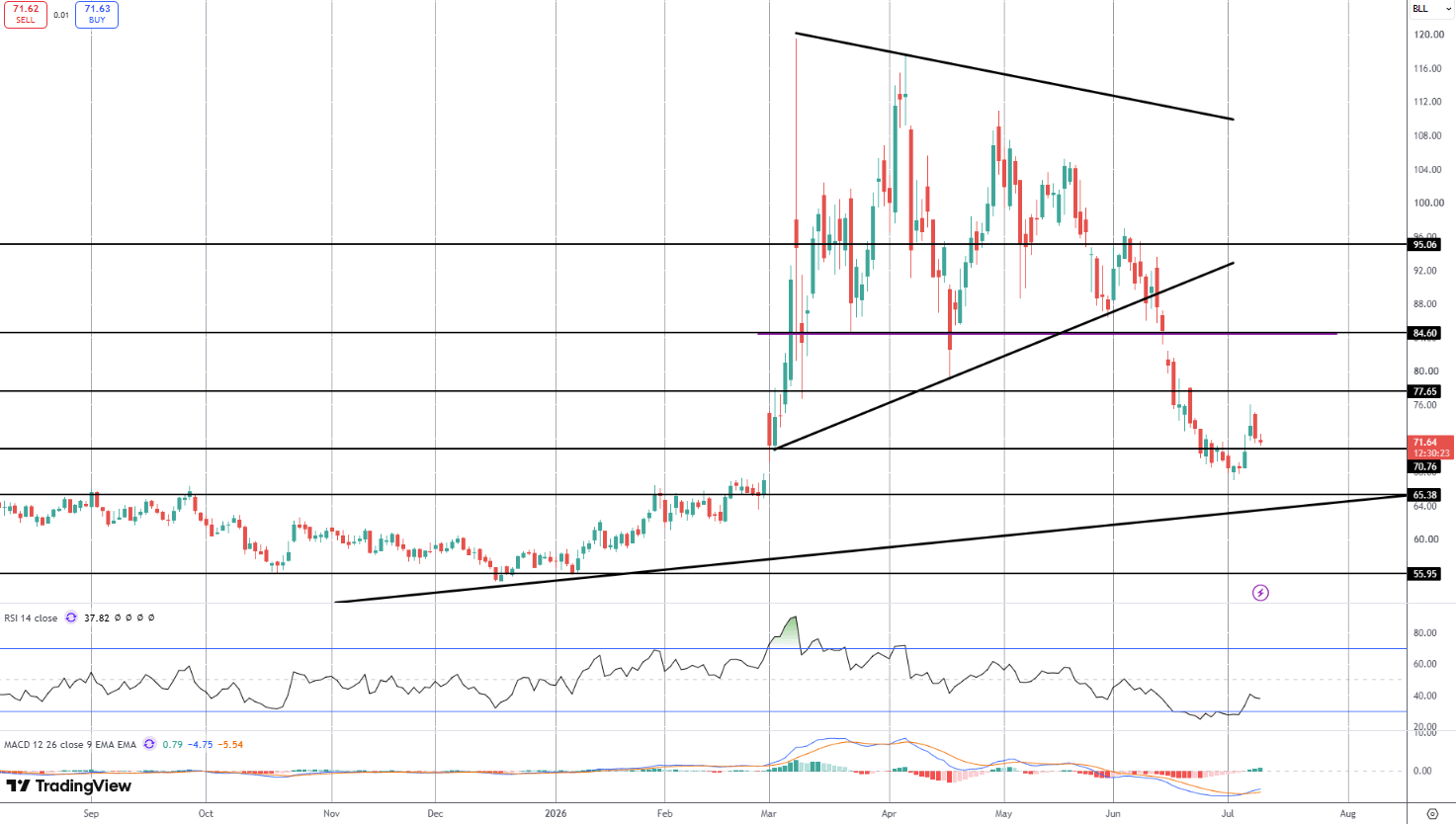Click the MACD indicator refresh icon
This screenshot has height=824, width=1456.
pos(149,744)
